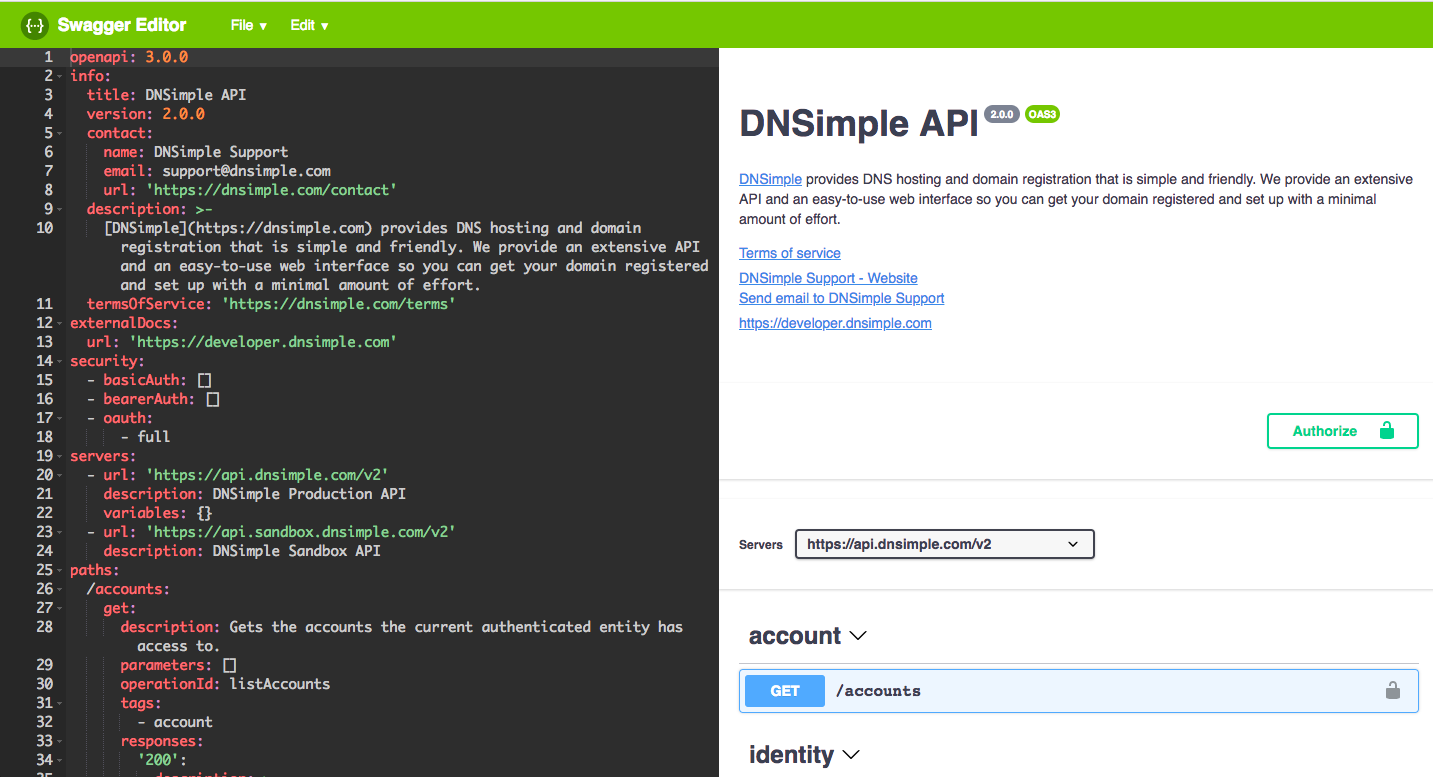
Task: Fold the responses block at line 33
Action: coord(59,741)
